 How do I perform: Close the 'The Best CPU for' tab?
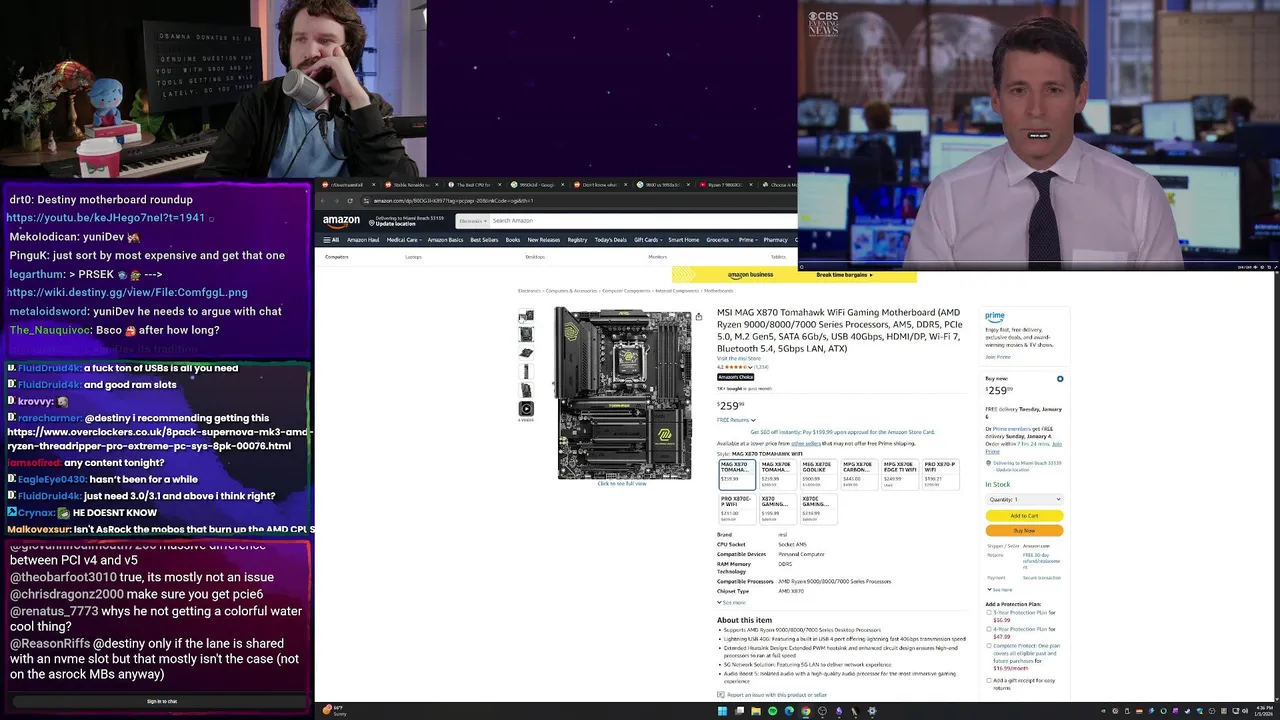point(500,185)
